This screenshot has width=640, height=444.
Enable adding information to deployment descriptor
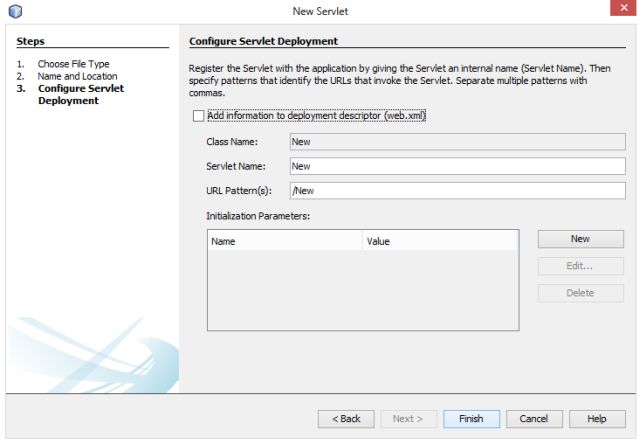(x=198, y=116)
